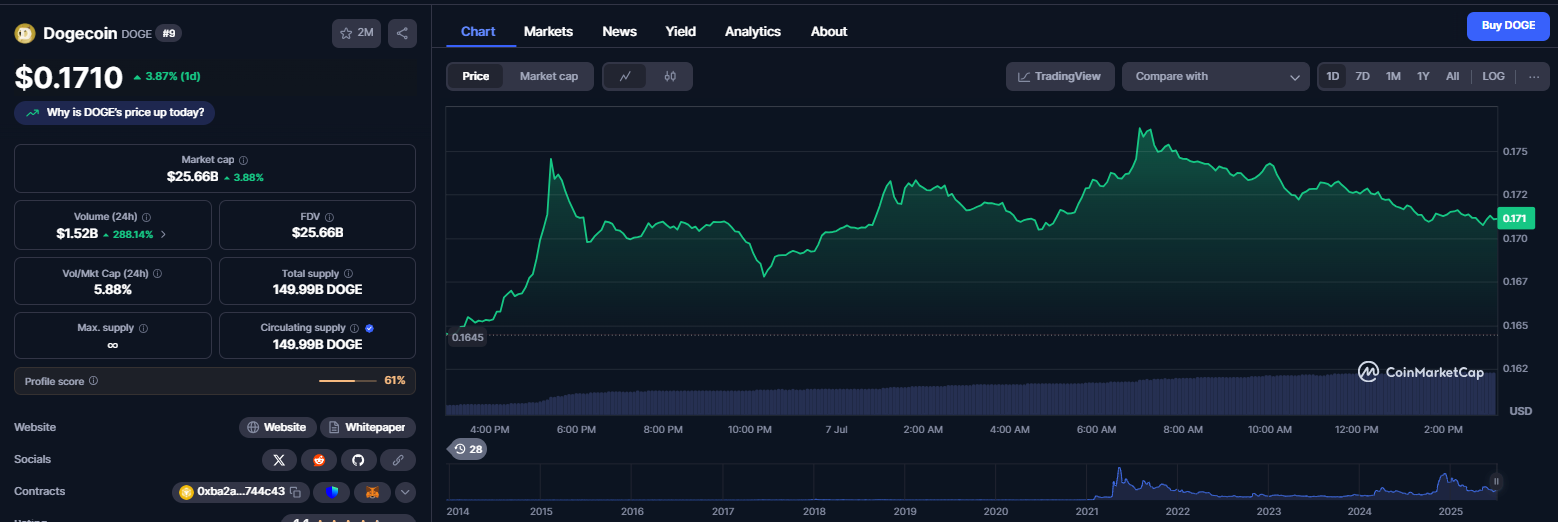Screen dimensions: 1558x522
Task: Click the 0.171 current price tag on chart
Action: pyautogui.click(x=1515, y=218)
